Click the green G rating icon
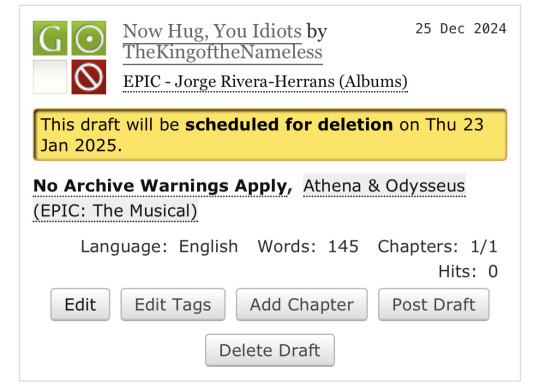 50,38
